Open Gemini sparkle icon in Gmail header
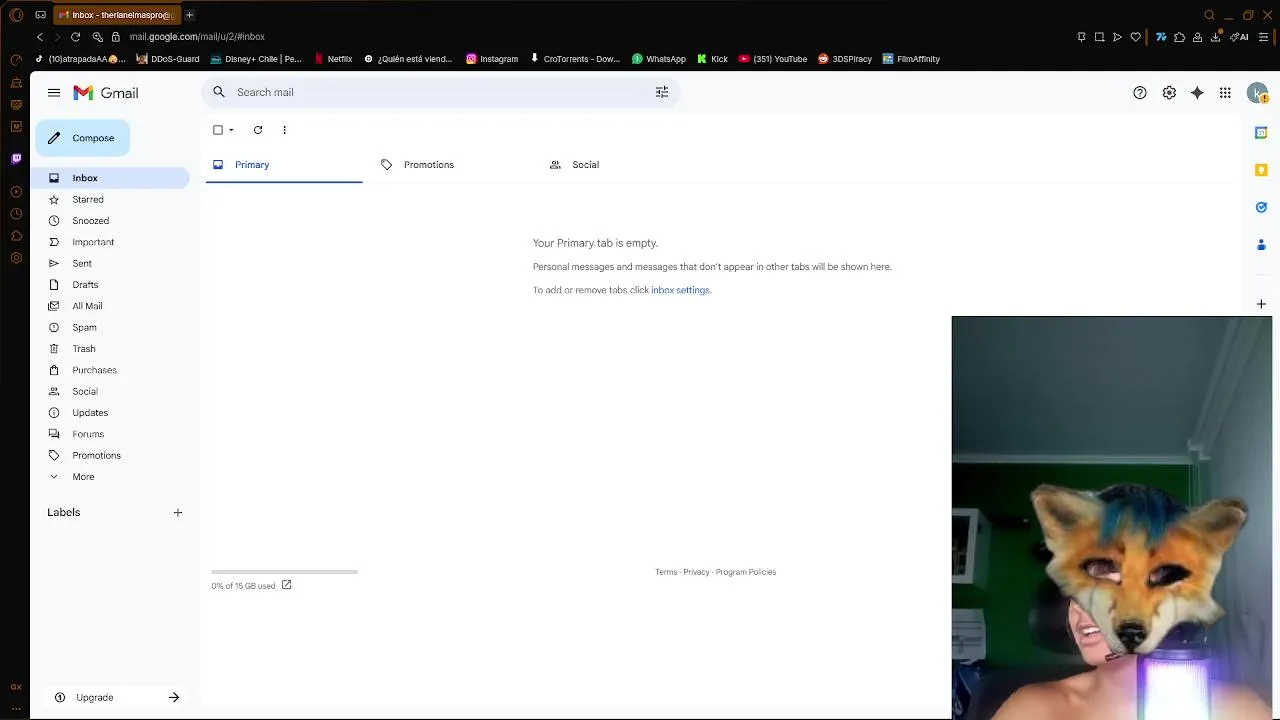 coord(1197,93)
